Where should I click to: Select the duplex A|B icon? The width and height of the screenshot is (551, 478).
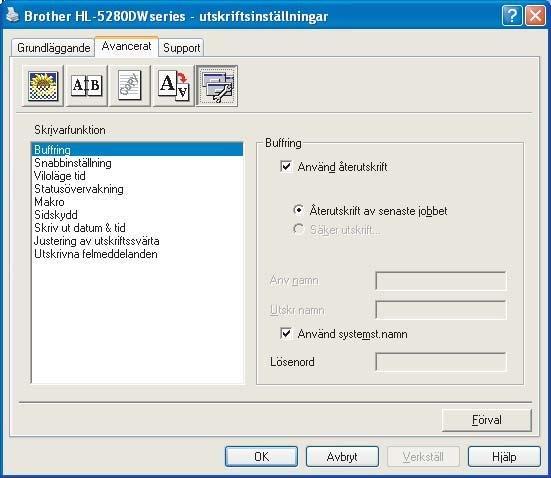coord(86,85)
